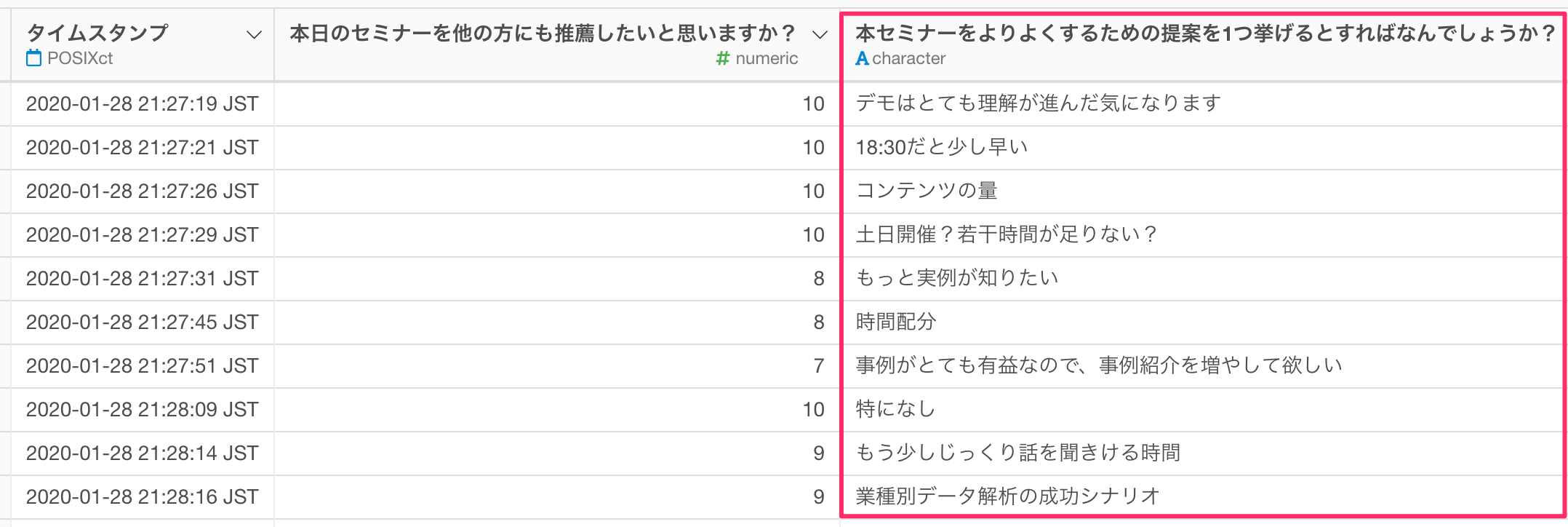
Task: Open the seminar recommendation column dropdown arrow
Action: 820,34
